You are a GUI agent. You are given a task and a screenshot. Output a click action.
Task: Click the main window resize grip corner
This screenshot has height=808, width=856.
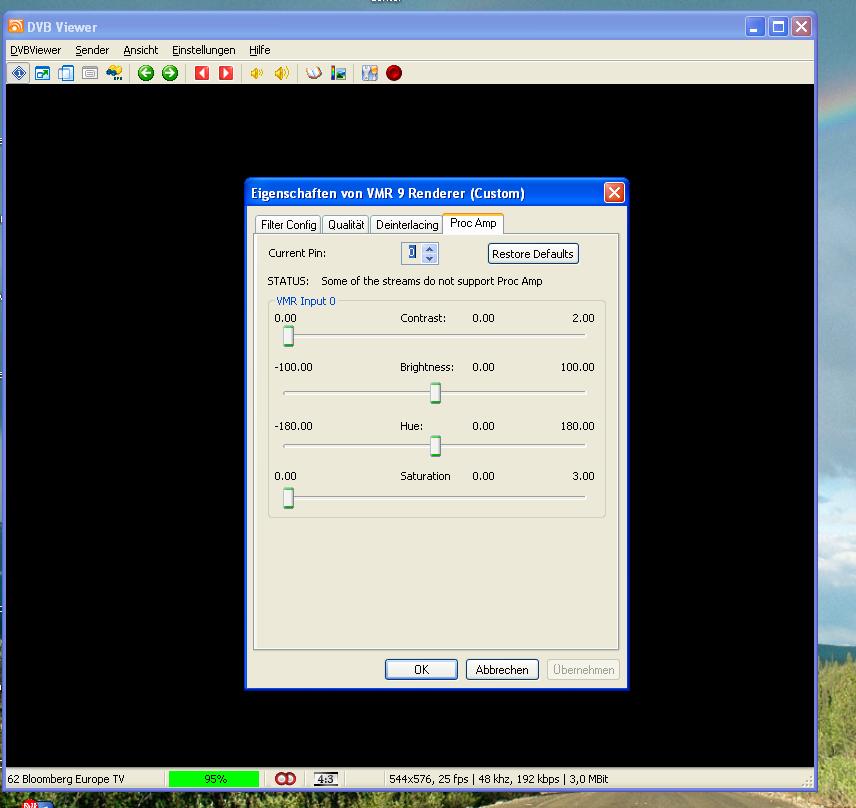[807, 781]
